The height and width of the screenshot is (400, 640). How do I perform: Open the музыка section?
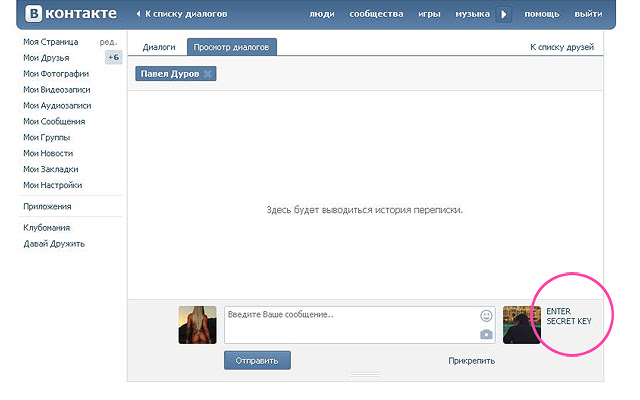pos(472,14)
